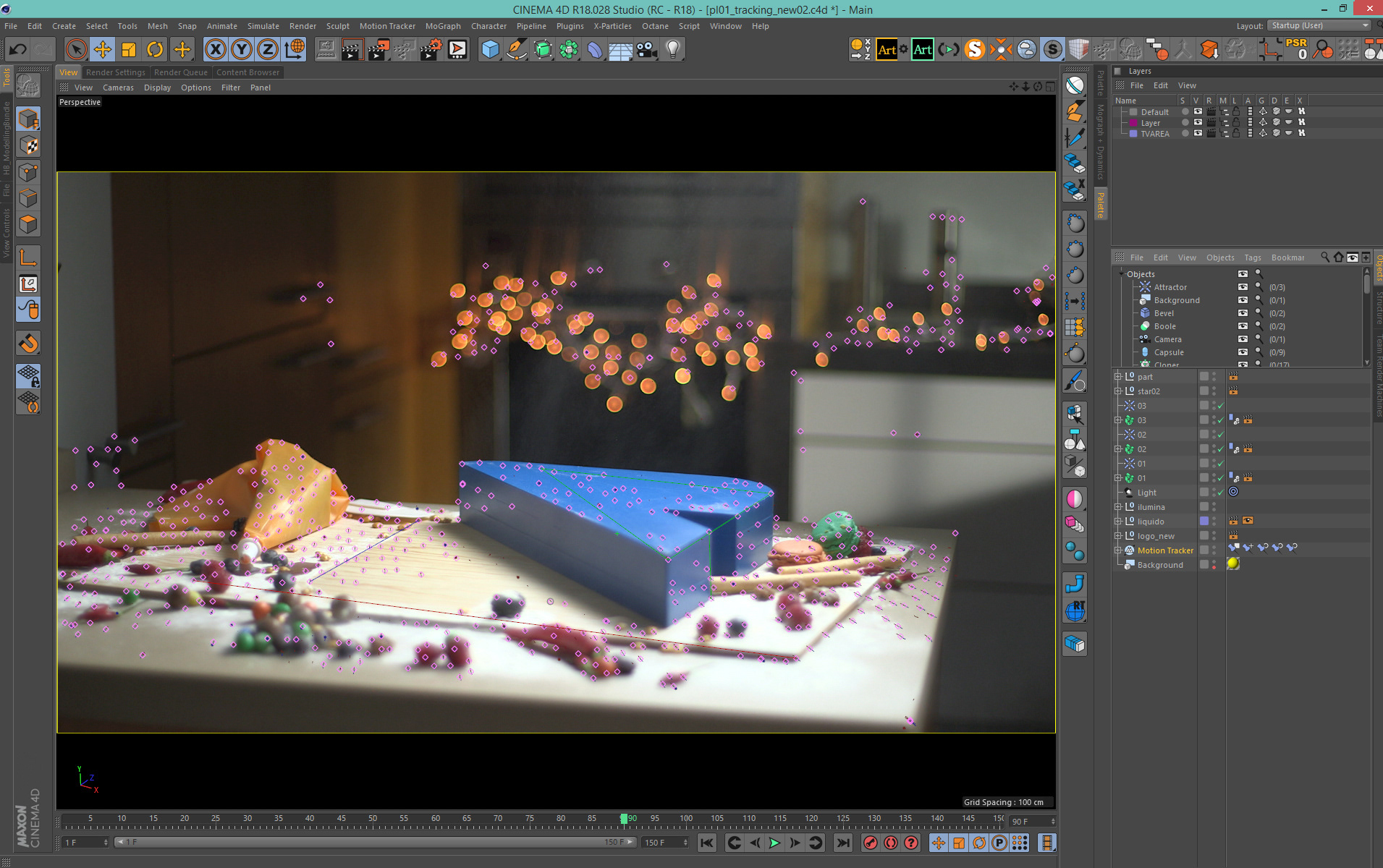The height and width of the screenshot is (868, 1383).
Task: Collapse the Objects filter tree
Action: pyautogui.click(x=1122, y=274)
